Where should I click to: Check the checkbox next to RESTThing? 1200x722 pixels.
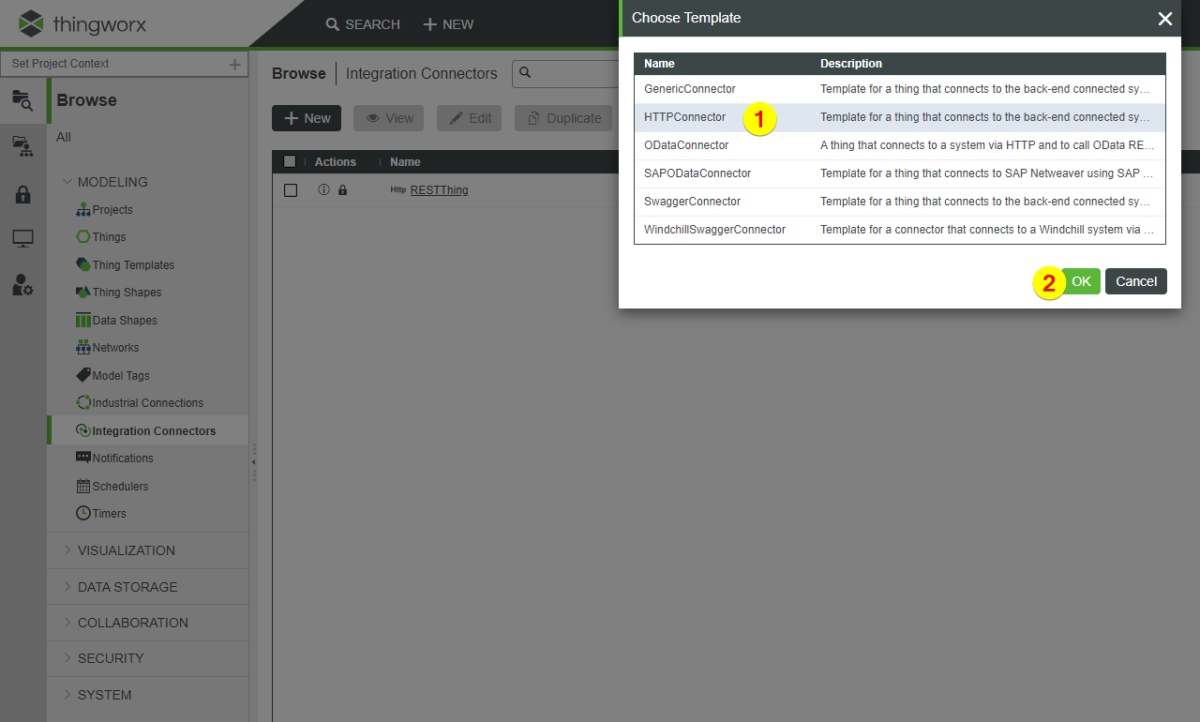[x=290, y=190]
